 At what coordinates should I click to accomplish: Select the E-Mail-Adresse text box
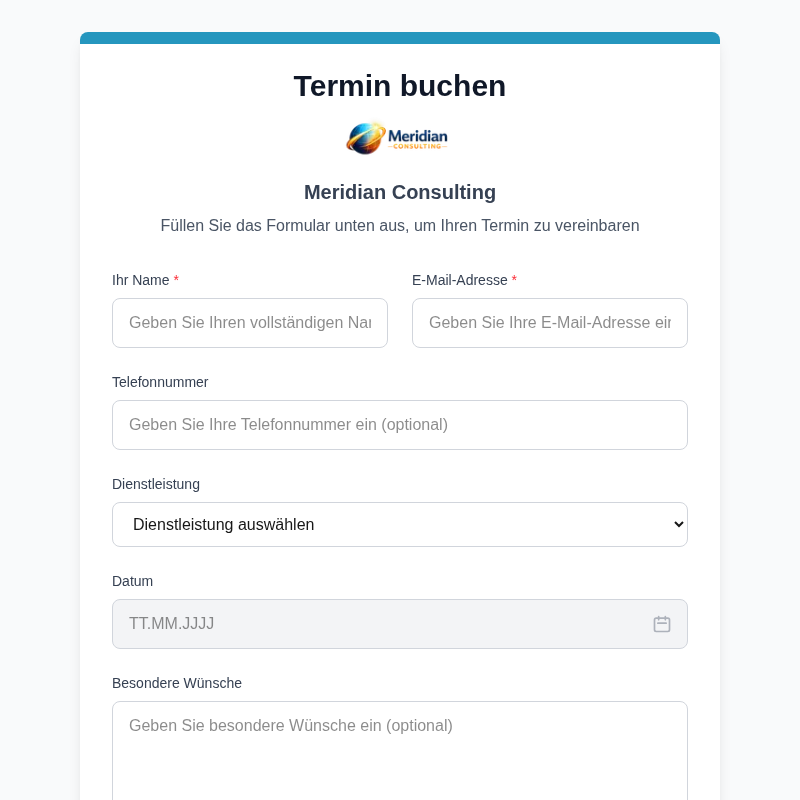(550, 323)
